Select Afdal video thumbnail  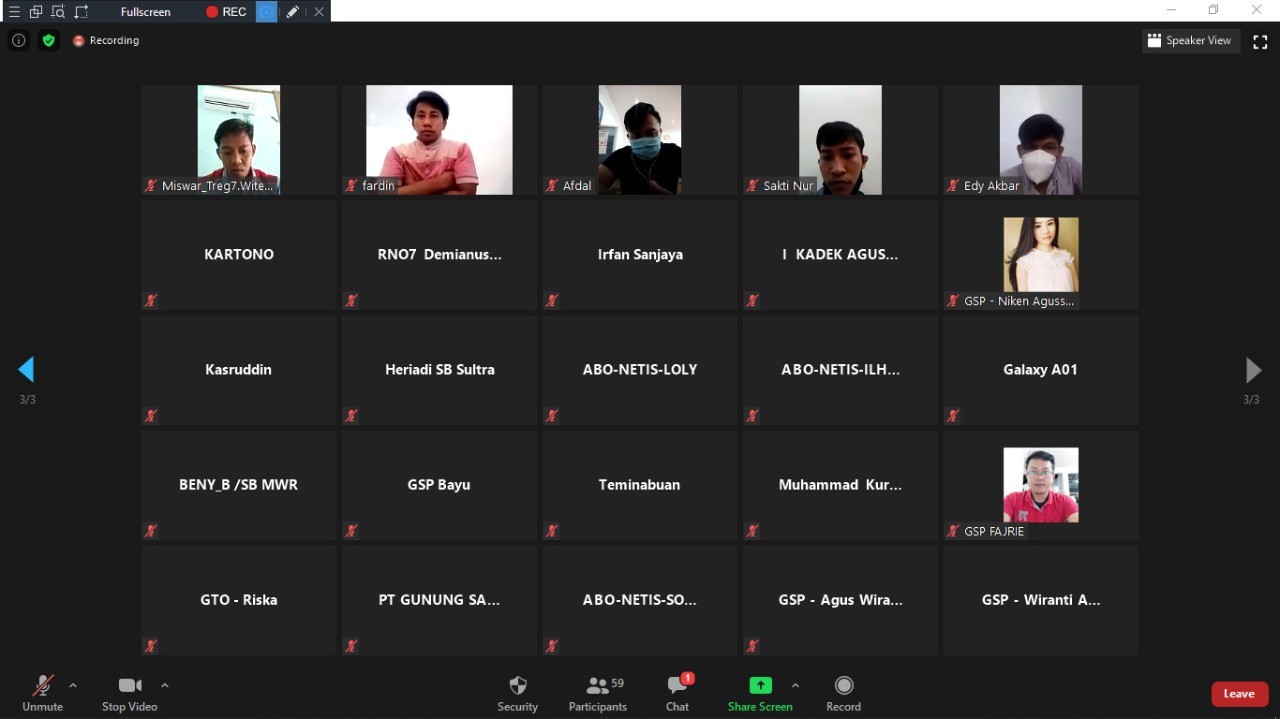pos(640,139)
